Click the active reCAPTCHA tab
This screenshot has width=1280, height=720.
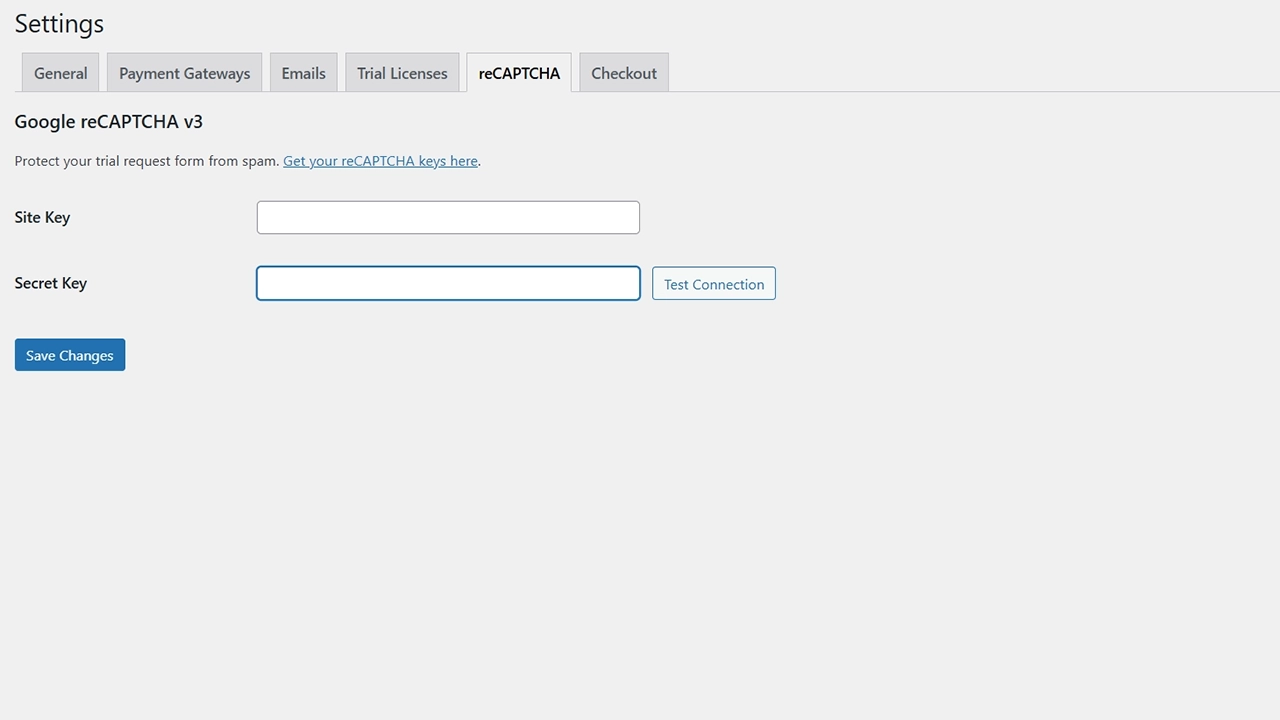519,73
